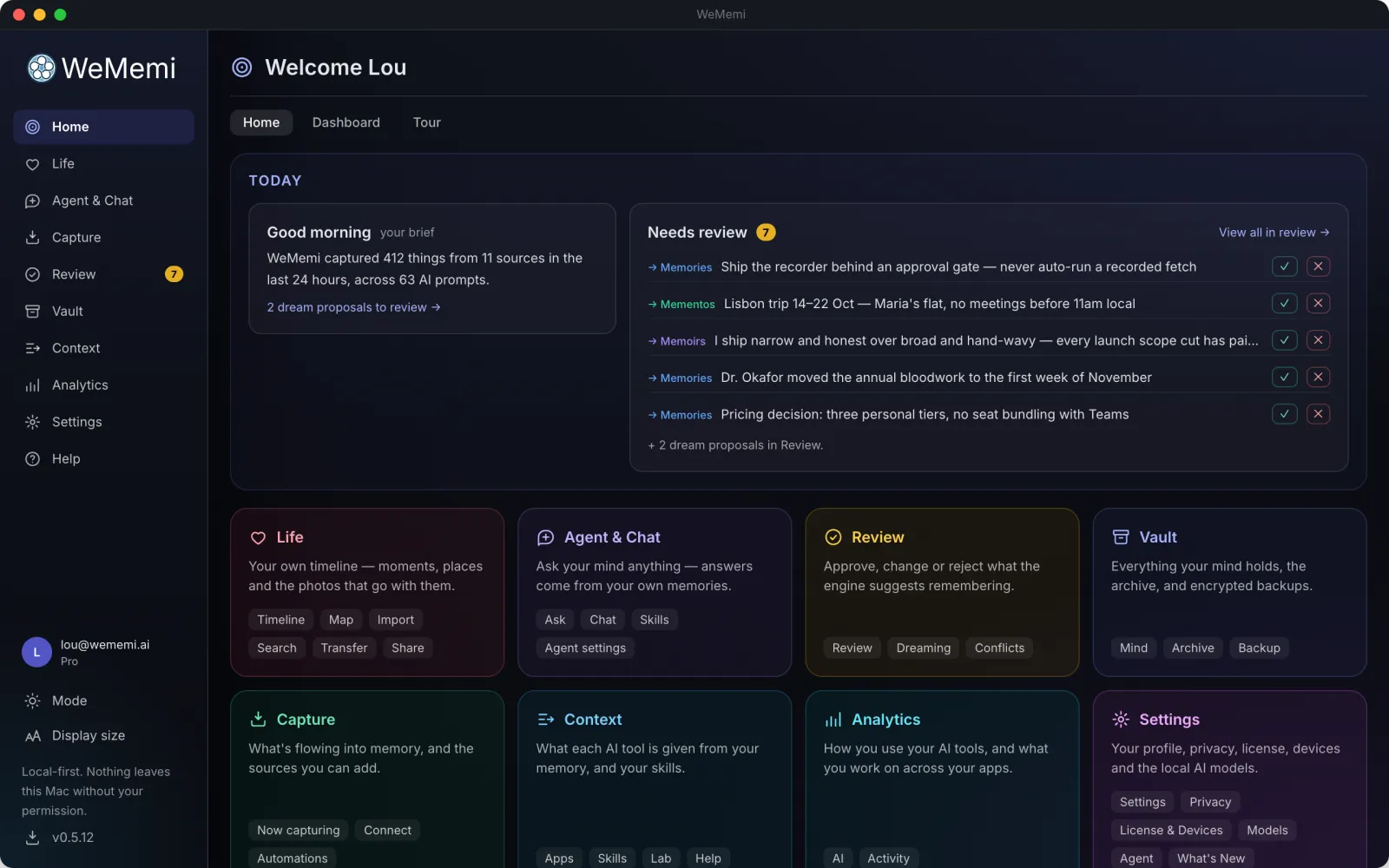Open View all in review link

coord(1274,233)
